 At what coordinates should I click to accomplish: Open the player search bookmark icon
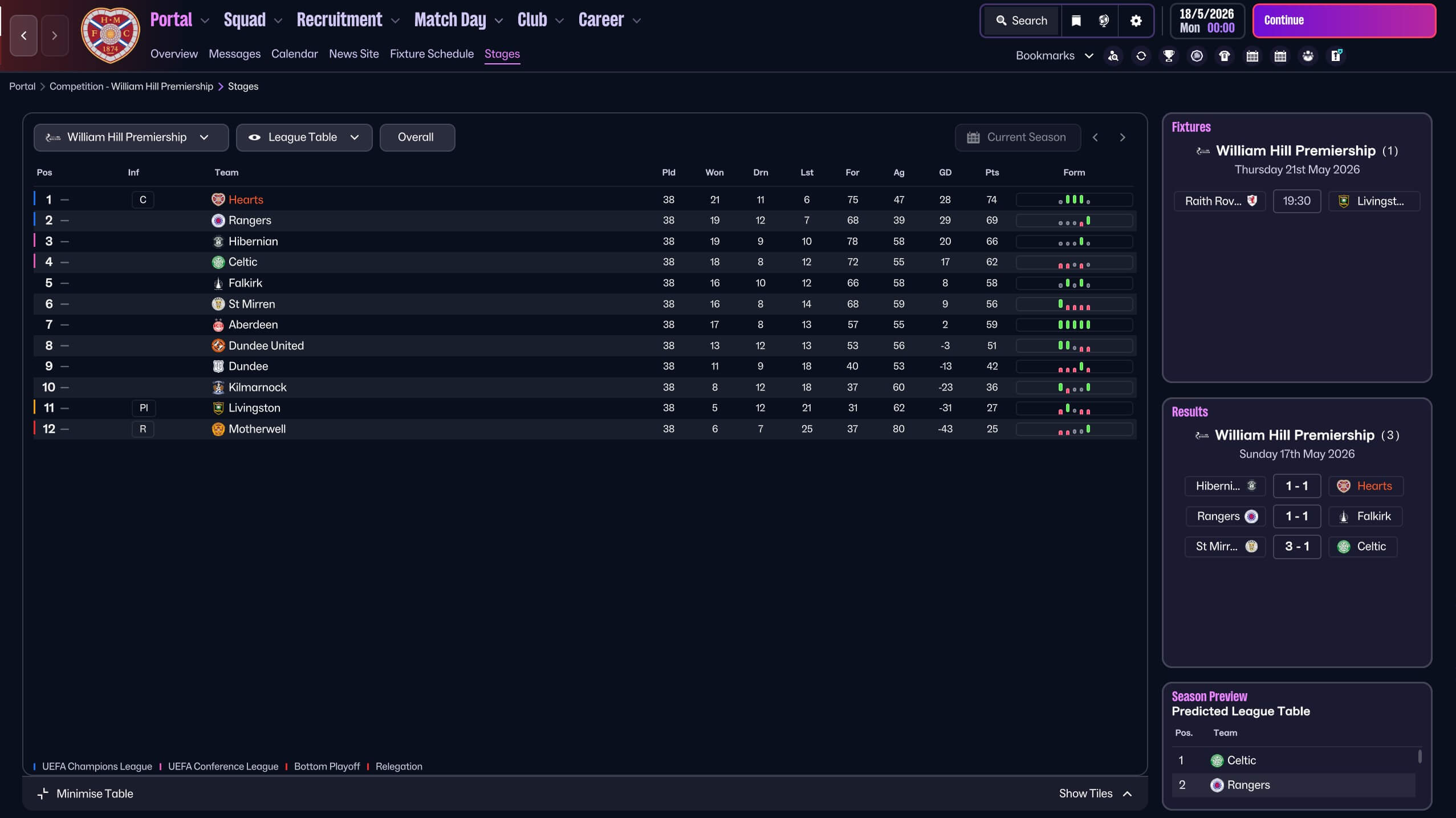pyautogui.click(x=1113, y=56)
